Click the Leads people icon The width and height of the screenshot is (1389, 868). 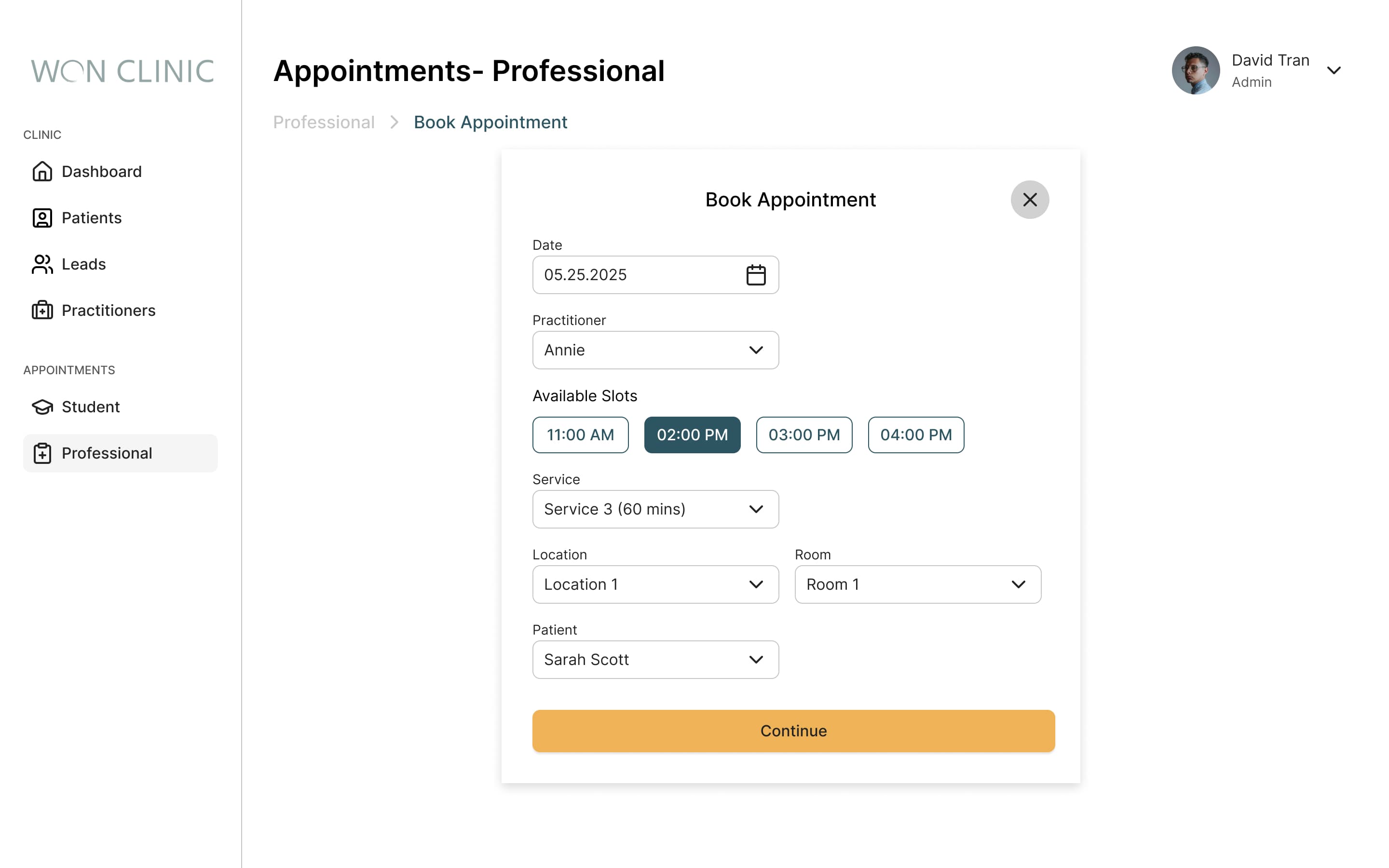tap(42, 264)
